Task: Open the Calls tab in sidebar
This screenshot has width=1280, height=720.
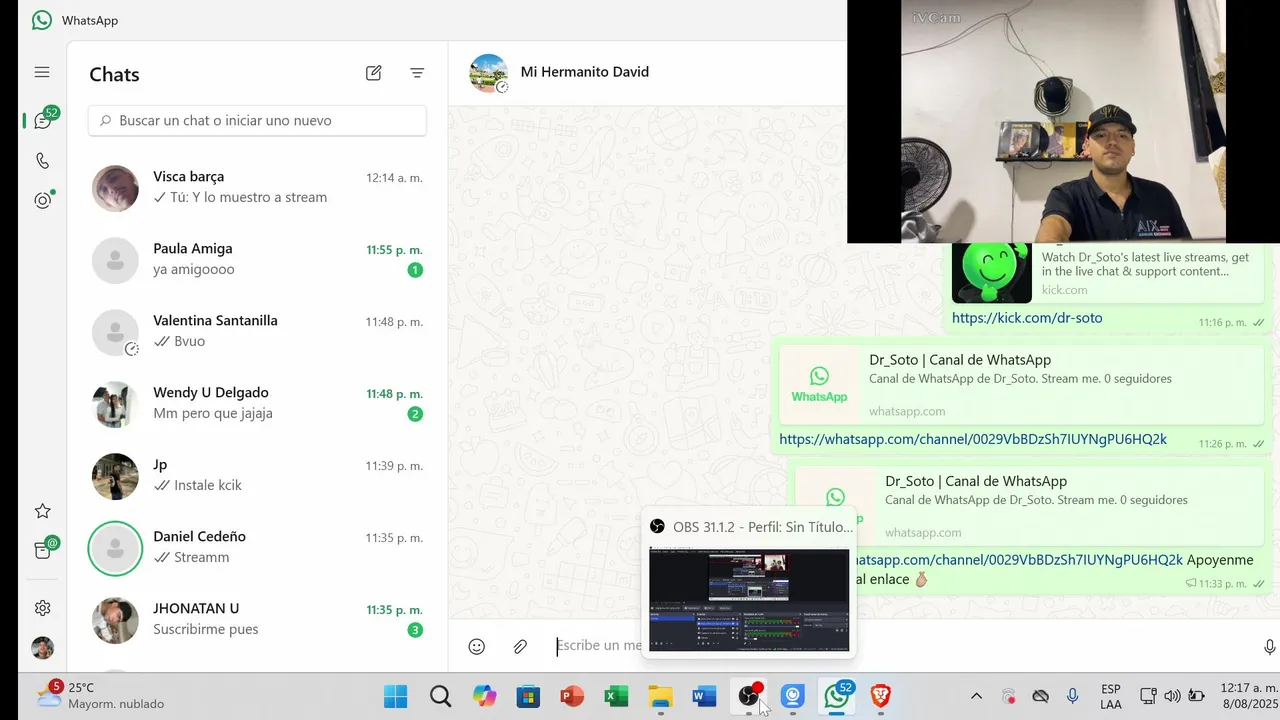Action: pos(42,160)
